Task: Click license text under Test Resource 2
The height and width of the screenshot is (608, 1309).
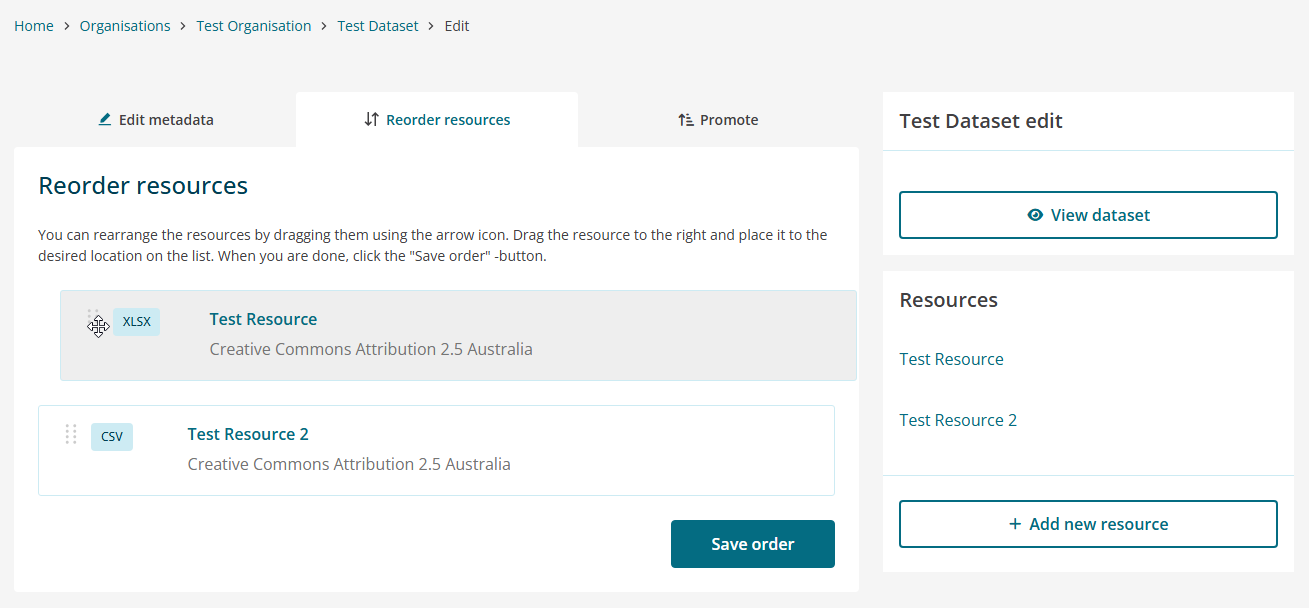Action: (349, 465)
